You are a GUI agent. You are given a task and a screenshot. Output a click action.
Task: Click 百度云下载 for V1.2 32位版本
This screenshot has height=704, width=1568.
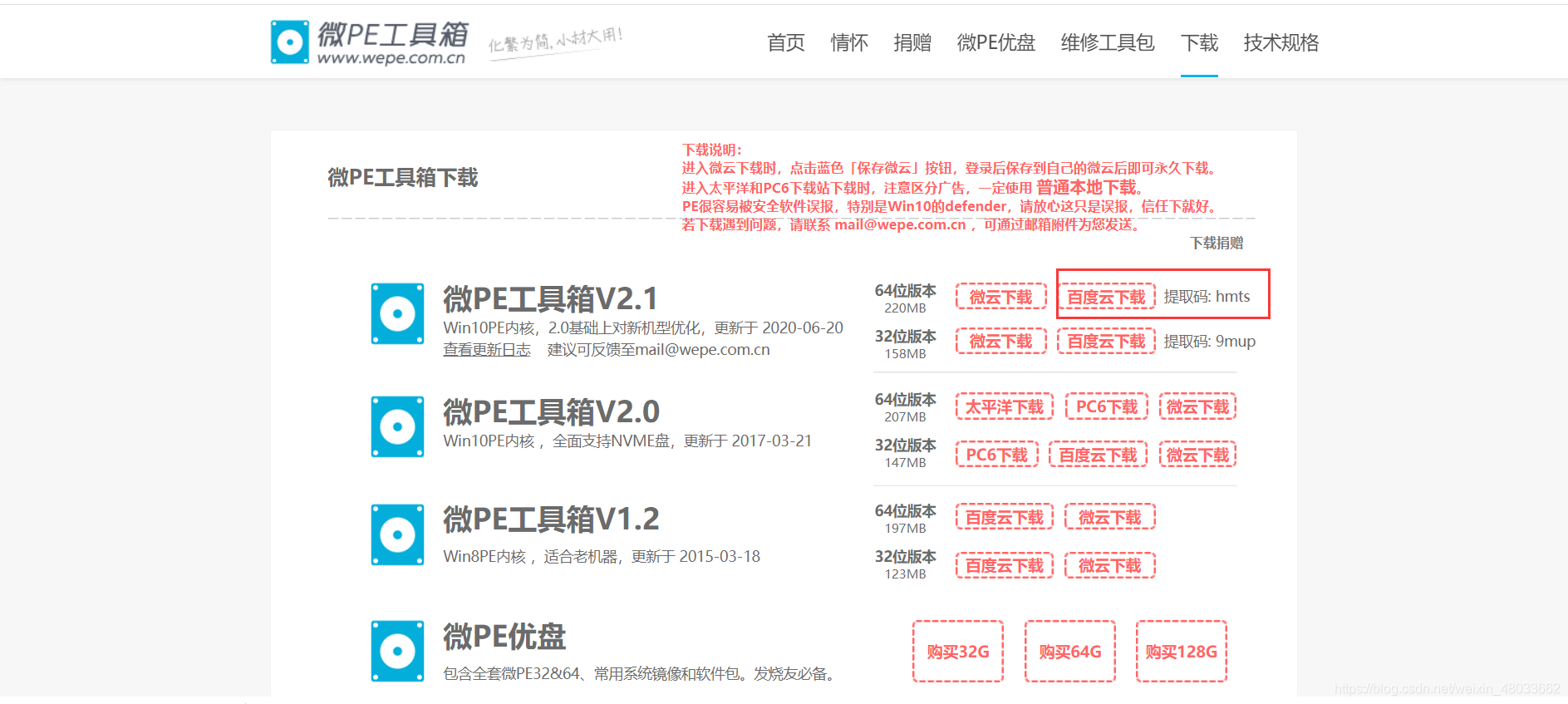coord(1004,565)
